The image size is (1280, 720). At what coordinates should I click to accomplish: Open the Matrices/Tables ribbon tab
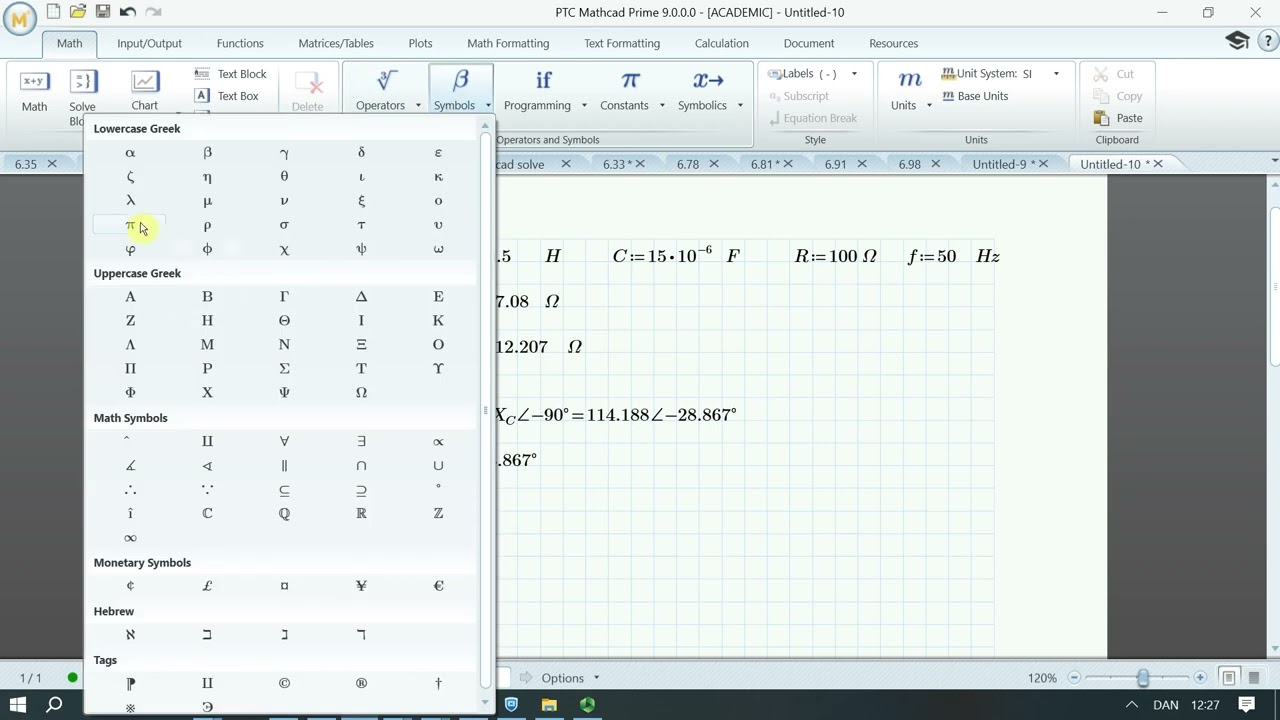coord(336,43)
